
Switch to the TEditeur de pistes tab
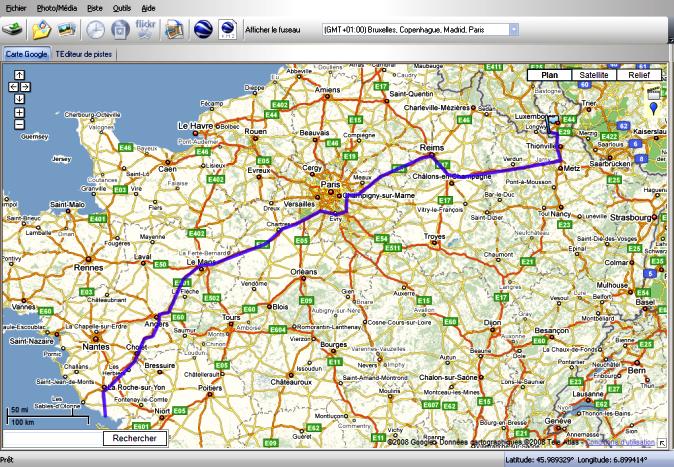coord(83,54)
